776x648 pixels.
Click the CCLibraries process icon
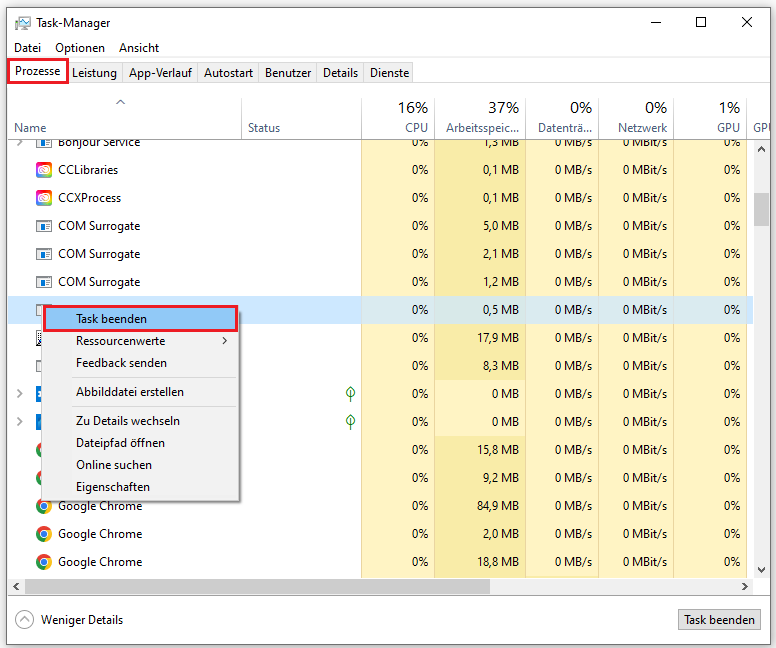(44, 170)
